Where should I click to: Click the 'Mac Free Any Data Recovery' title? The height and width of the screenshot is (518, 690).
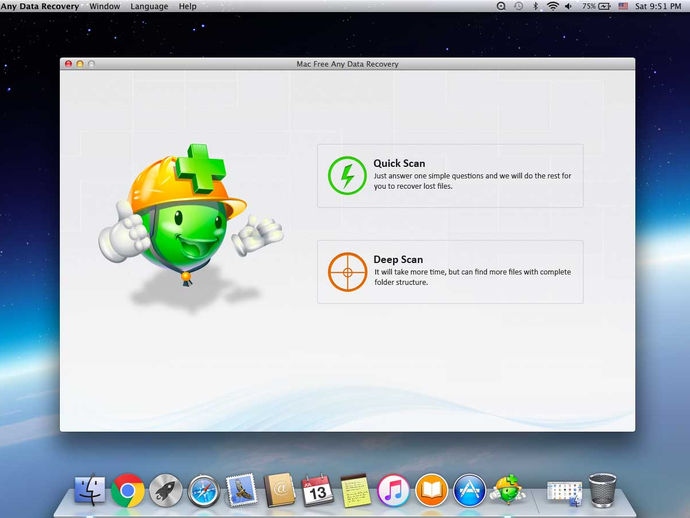tap(347, 64)
